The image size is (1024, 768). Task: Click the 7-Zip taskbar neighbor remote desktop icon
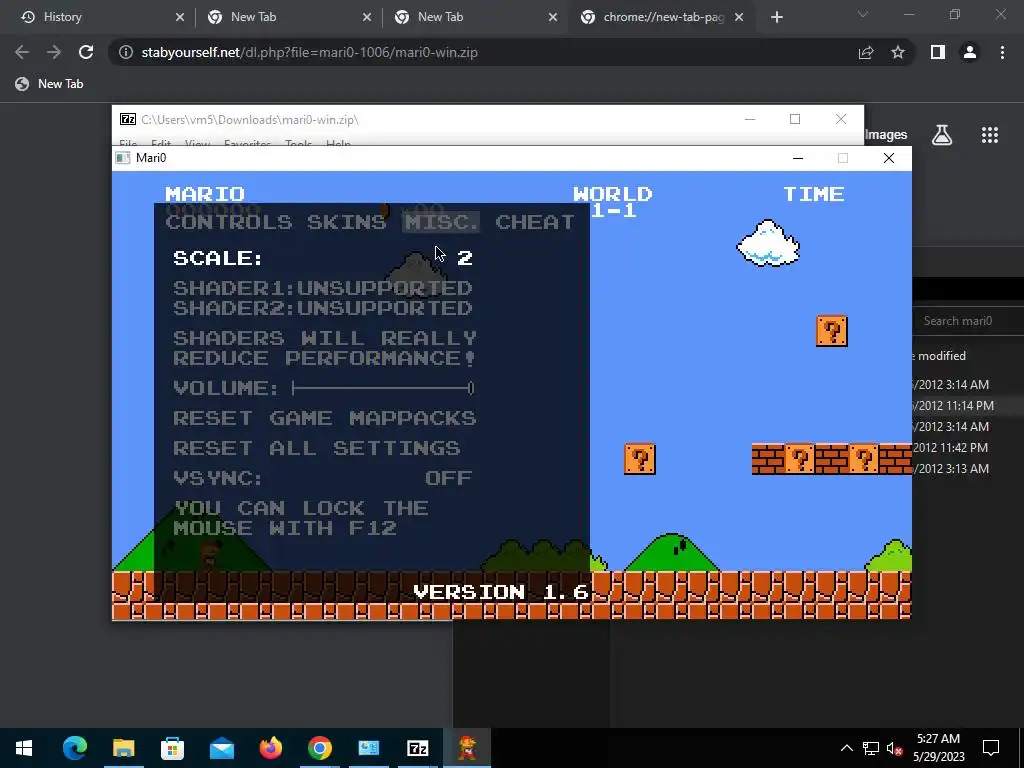tap(368, 748)
